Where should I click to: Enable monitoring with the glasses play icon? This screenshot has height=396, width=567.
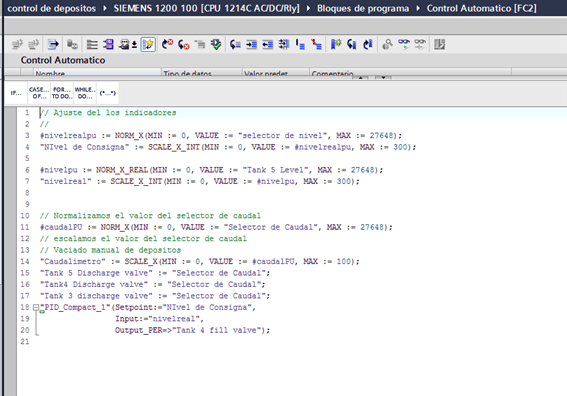pyautogui.click(x=404, y=44)
